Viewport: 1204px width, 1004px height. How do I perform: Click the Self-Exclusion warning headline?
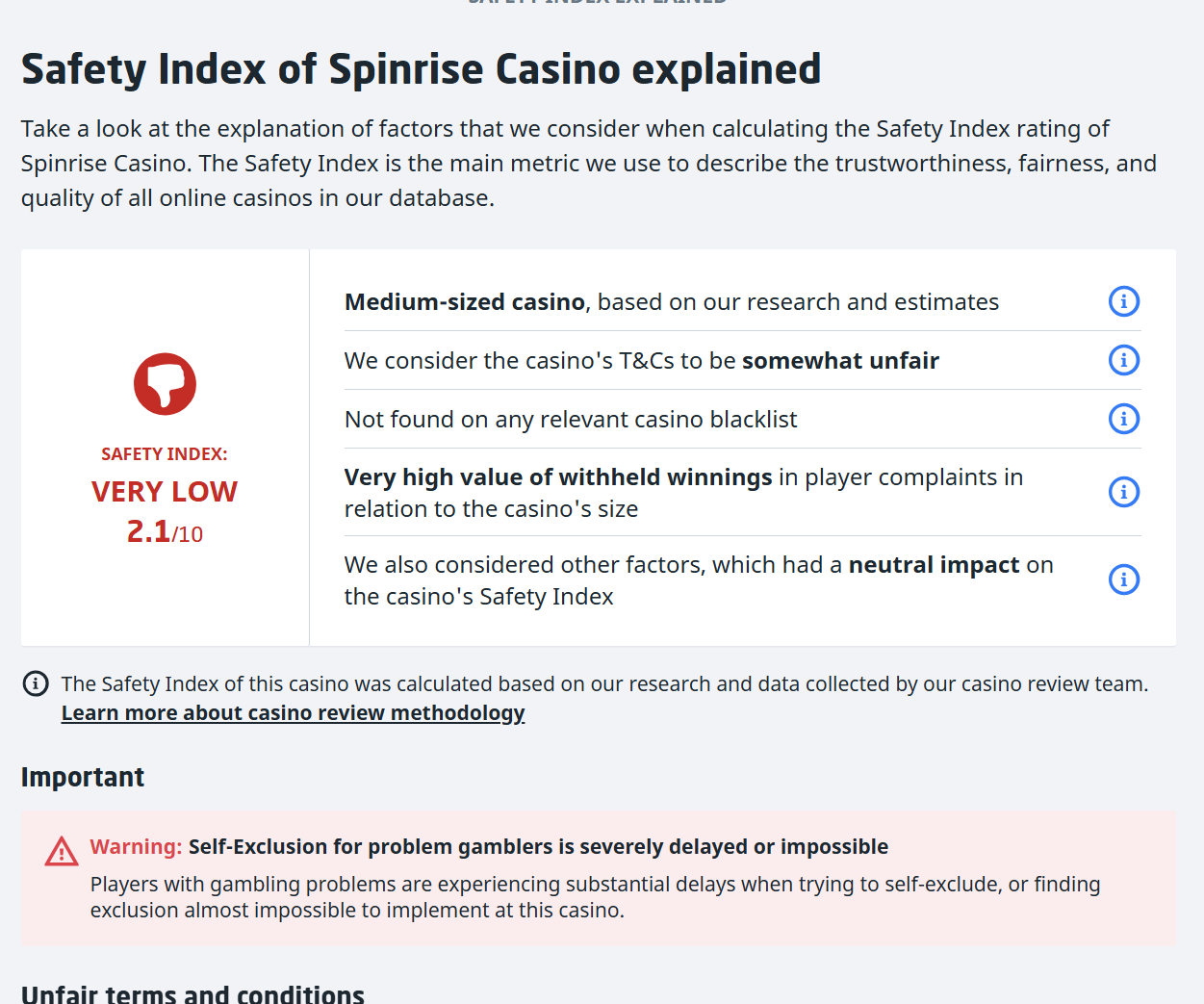click(538, 847)
